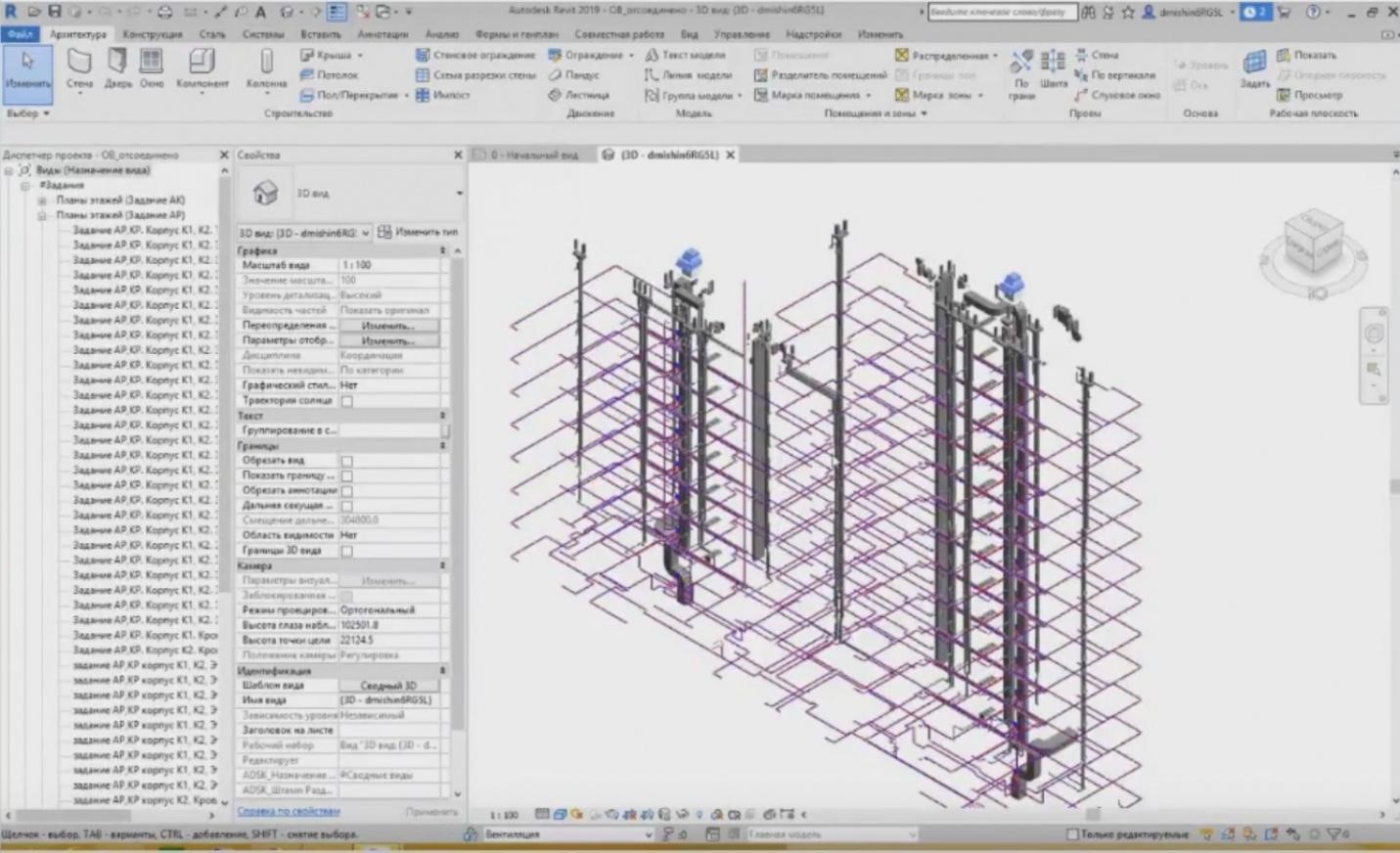Check Только редактируемые in the status bar

(1070, 833)
